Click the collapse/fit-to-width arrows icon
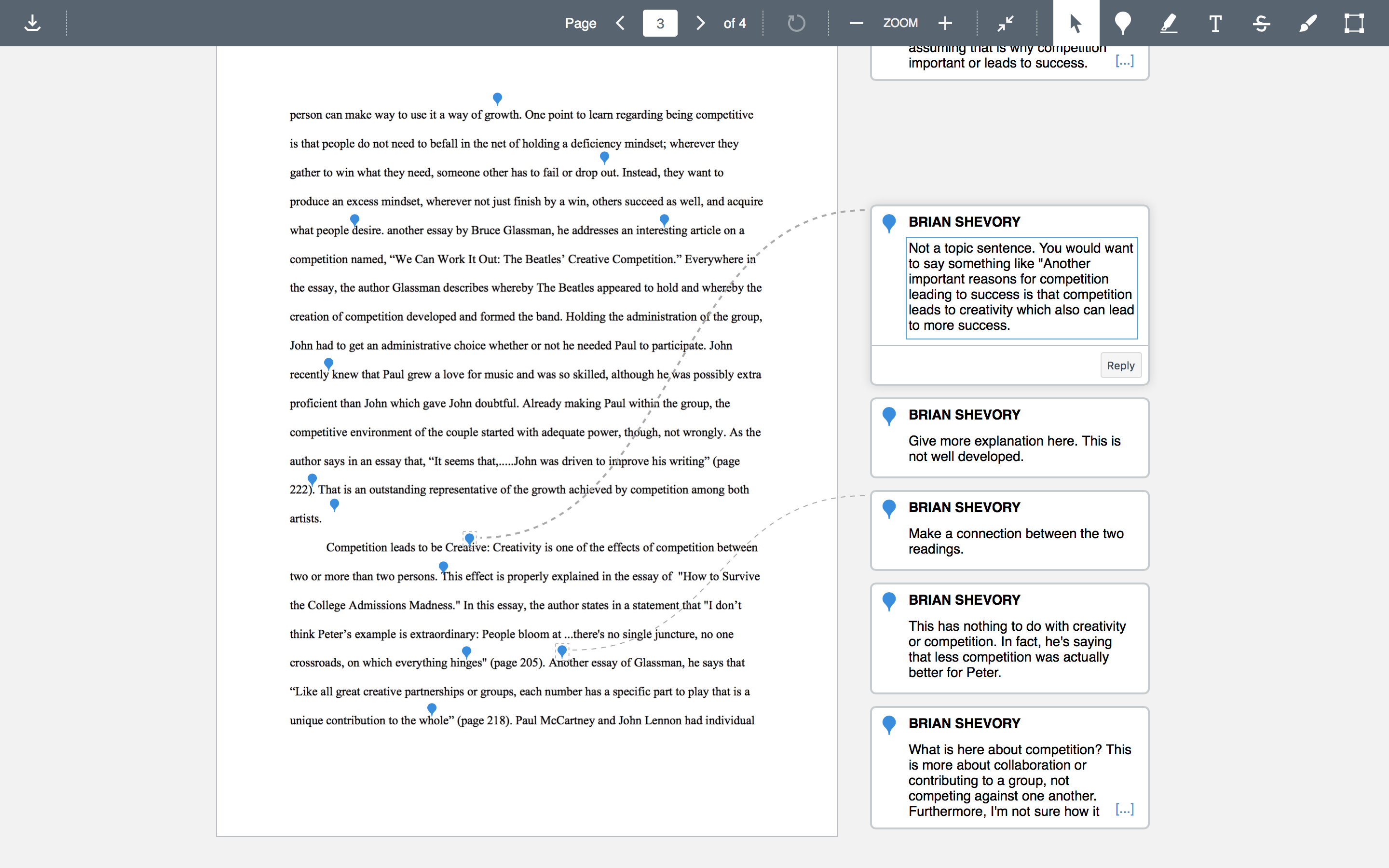Viewport: 1389px width, 868px height. (x=1006, y=23)
